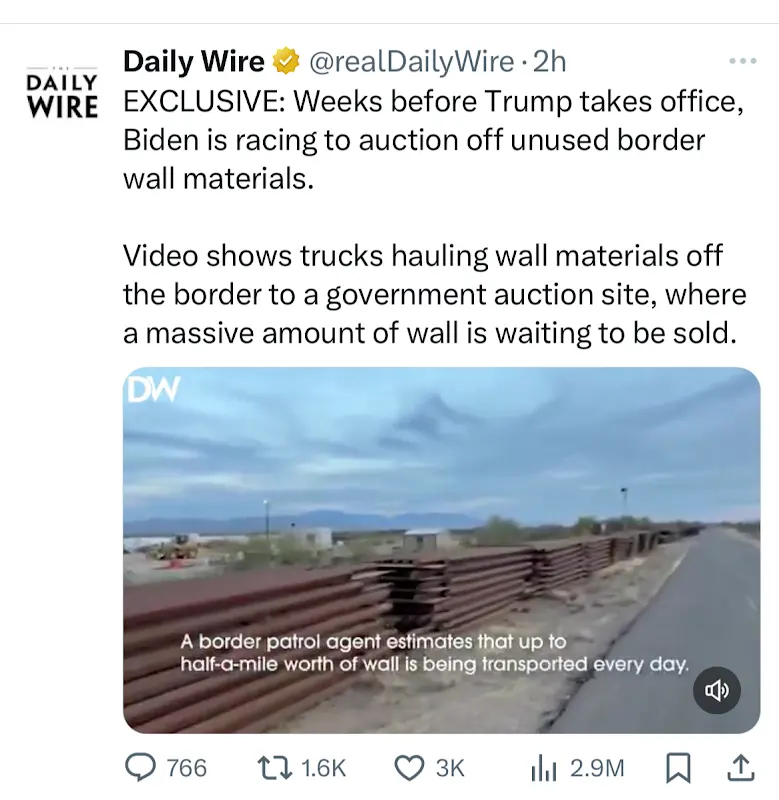Open the 2h timestamp link
The image size is (779, 800).
click(549, 62)
